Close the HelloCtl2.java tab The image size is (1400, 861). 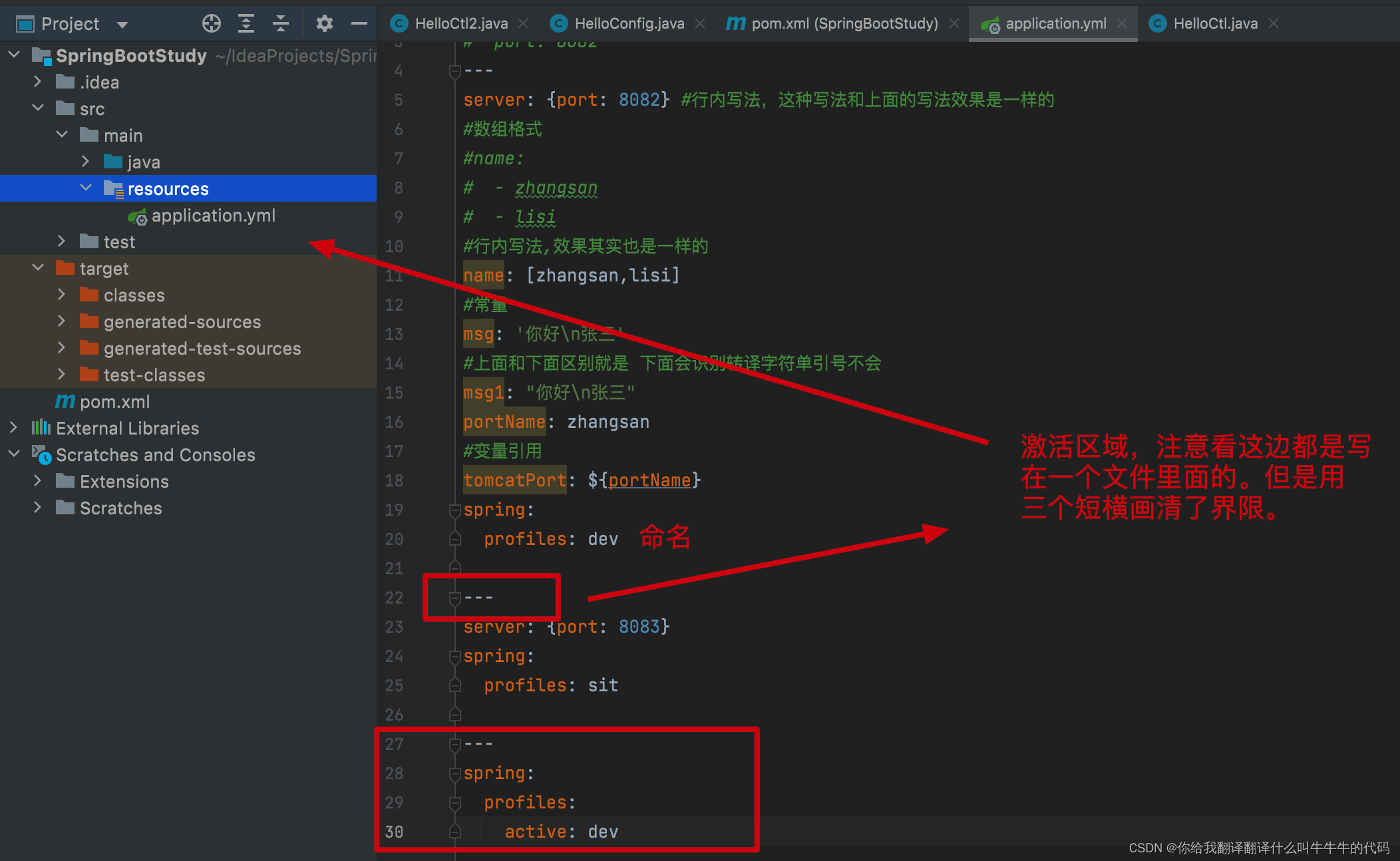pos(524,24)
